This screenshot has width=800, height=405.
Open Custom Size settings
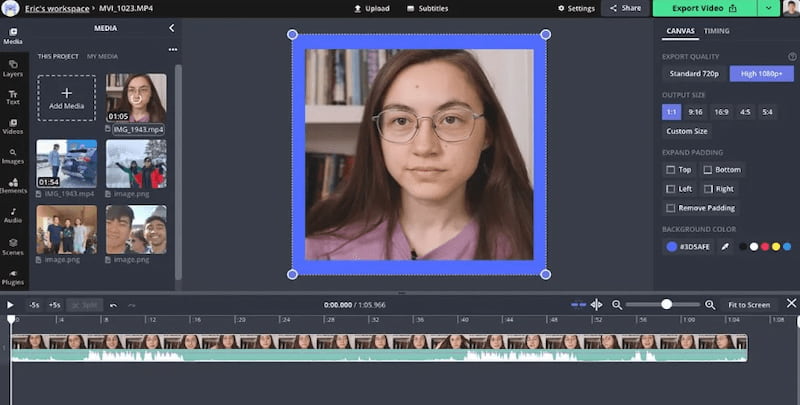click(x=687, y=131)
